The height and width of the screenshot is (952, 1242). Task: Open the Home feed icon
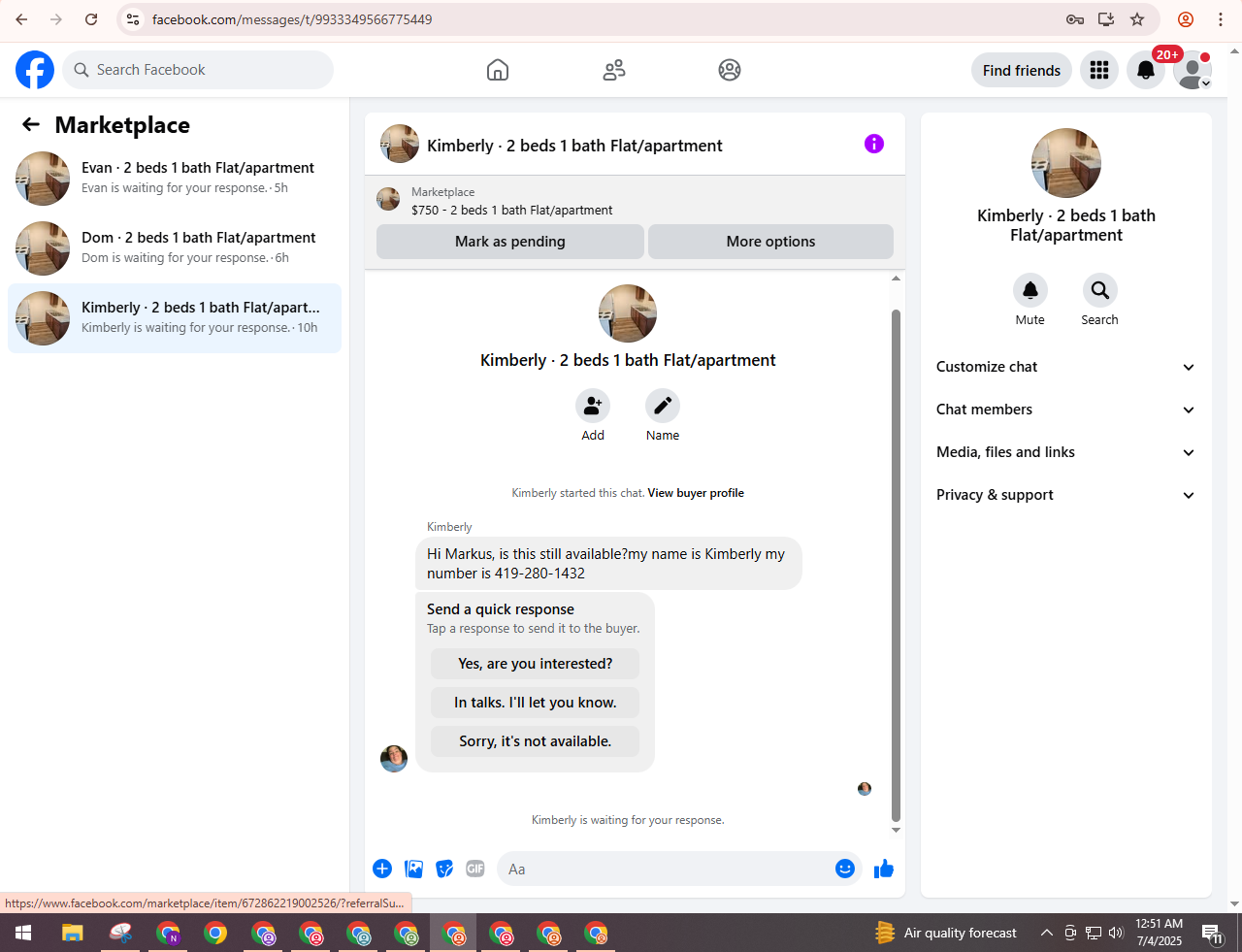point(498,70)
